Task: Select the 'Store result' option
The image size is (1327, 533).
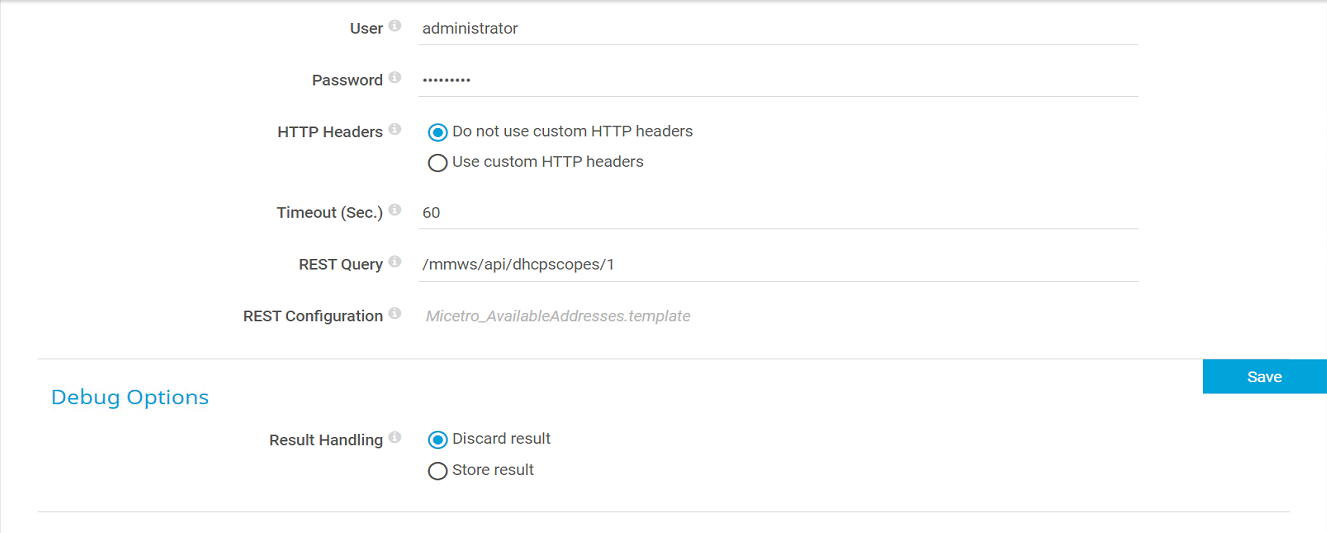Action: point(437,471)
